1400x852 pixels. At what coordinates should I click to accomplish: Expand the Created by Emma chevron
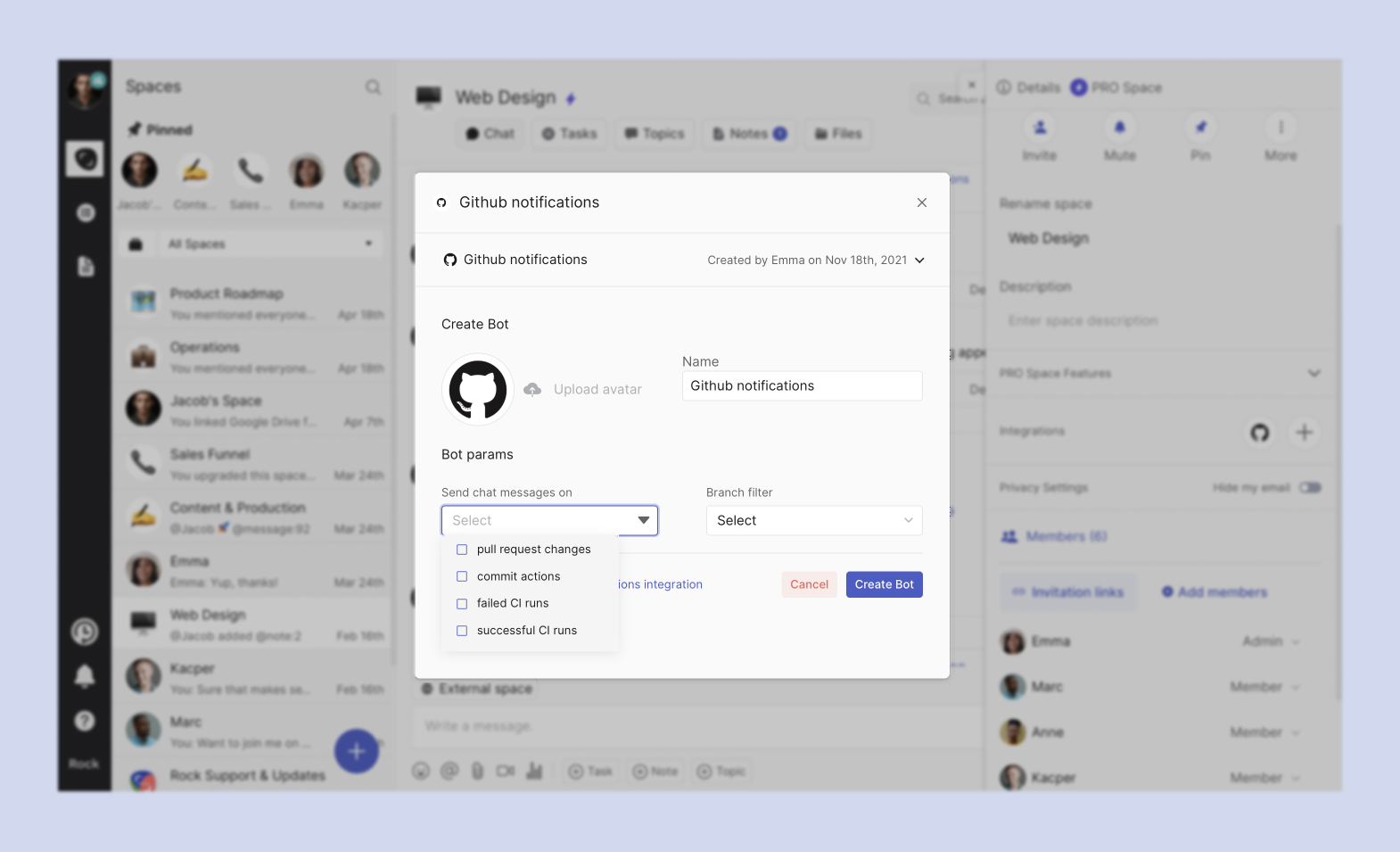(x=919, y=261)
